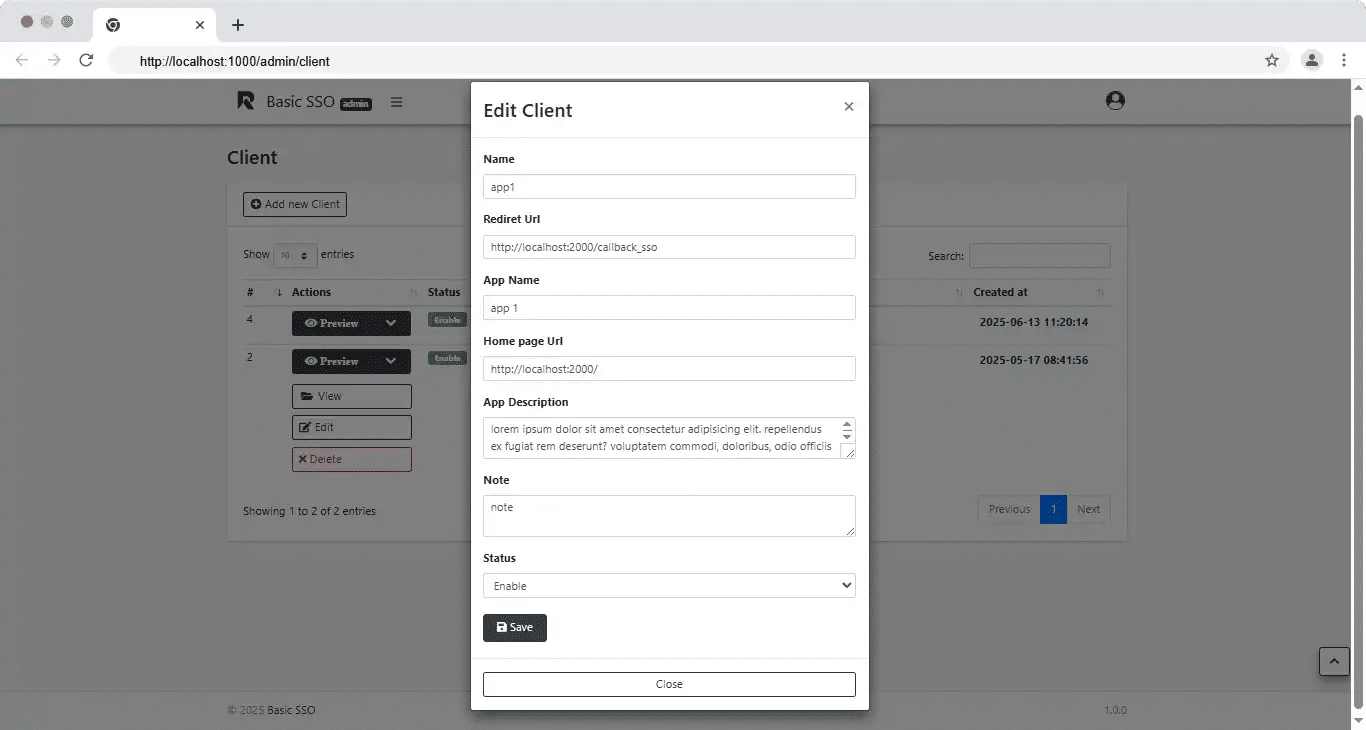Open the browser three-dot menu

(x=1343, y=60)
